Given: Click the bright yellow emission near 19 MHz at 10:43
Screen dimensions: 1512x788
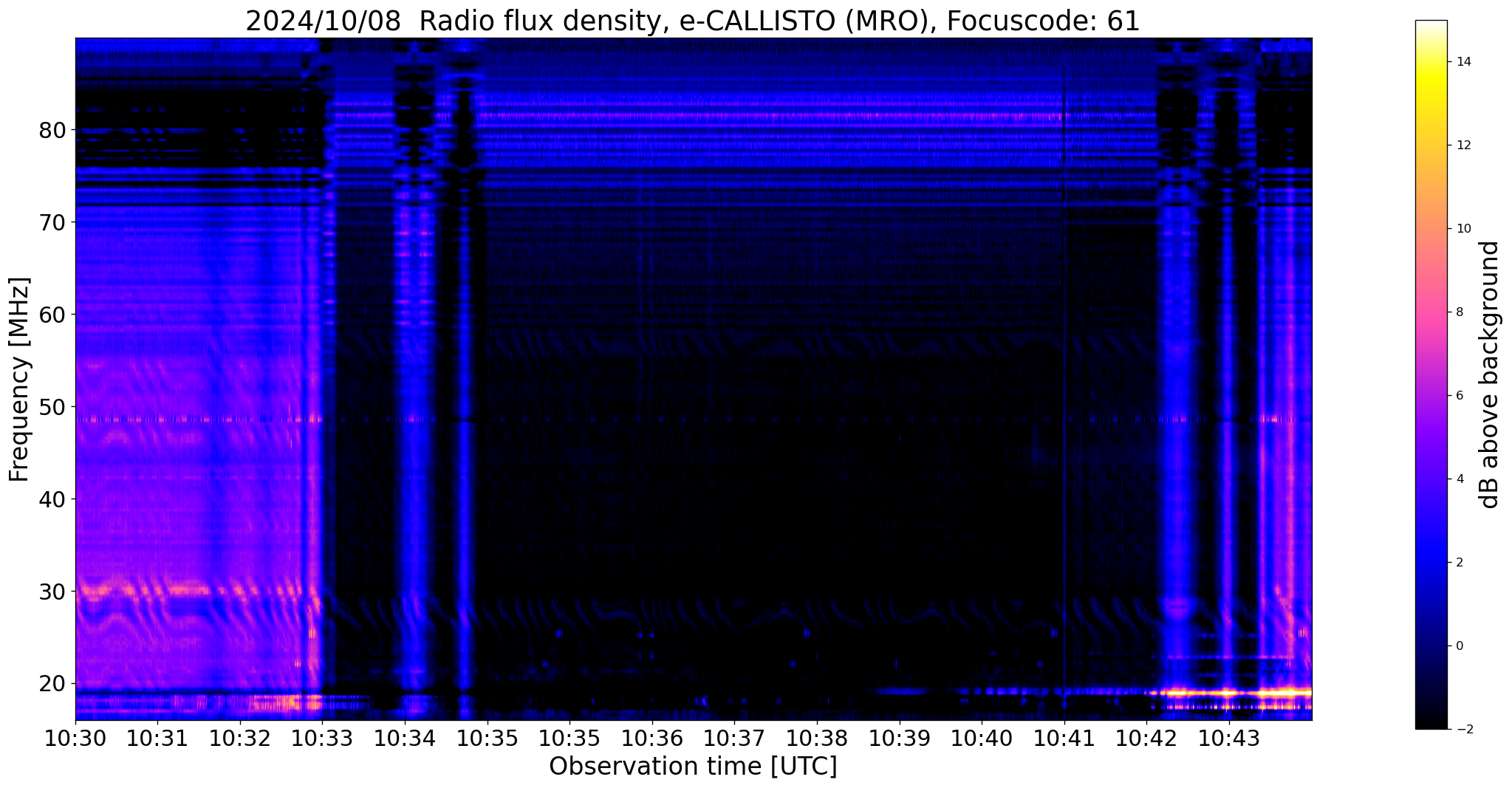Looking at the screenshot, I should (x=1230, y=693).
